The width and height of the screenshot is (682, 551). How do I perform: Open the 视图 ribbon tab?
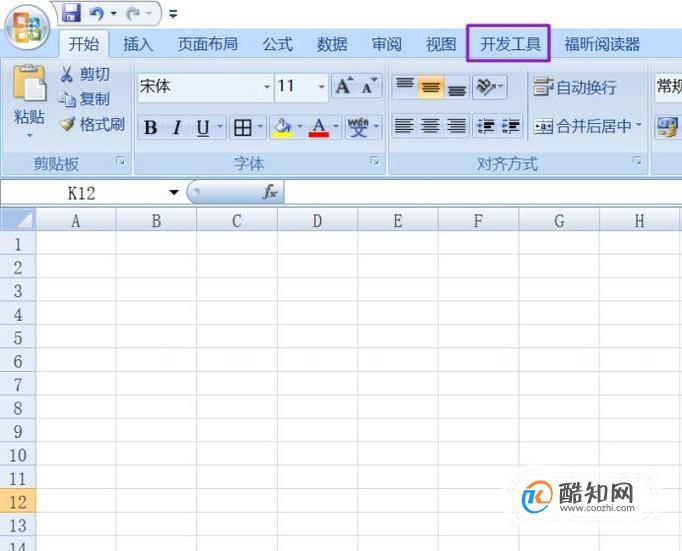pyautogui.click(x=441, y=44)
